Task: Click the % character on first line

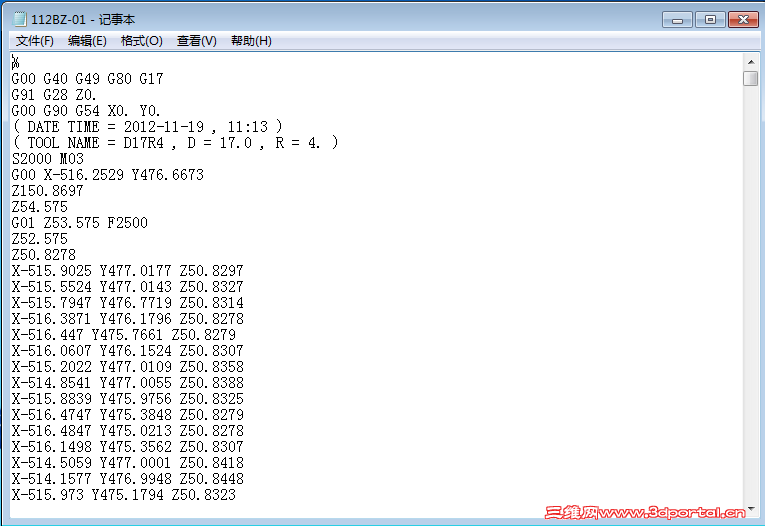Action: [x=16, y=62]
